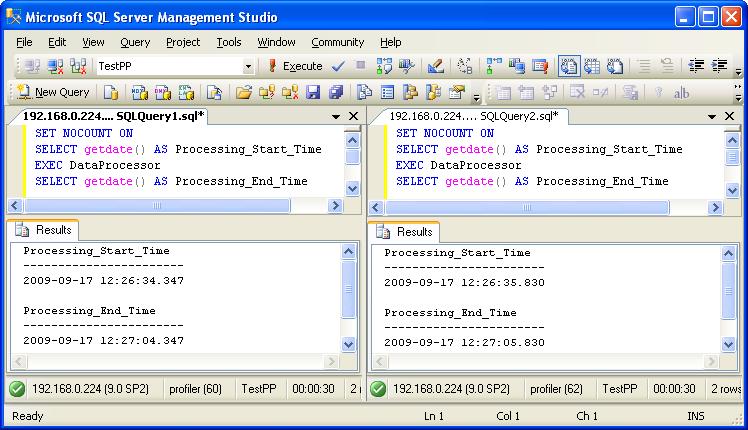748x430 pixels.
Task: Open a file with the folder icon
Action: [243, 92]
